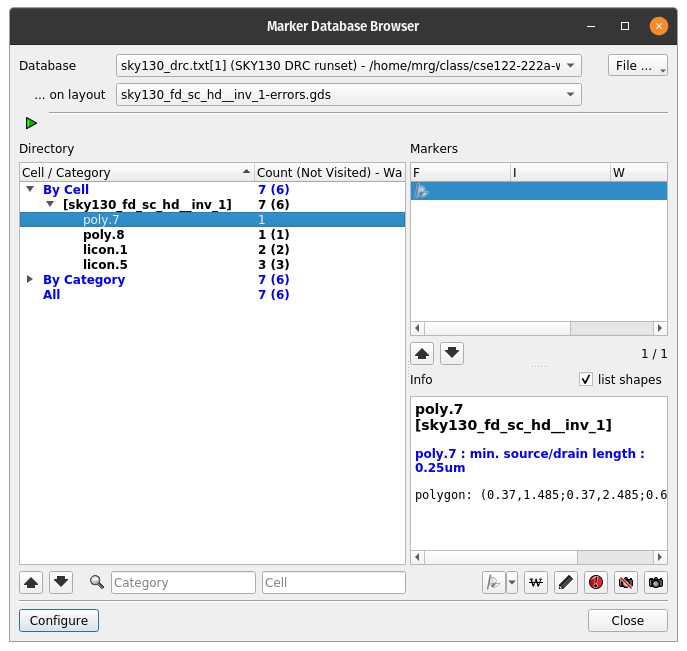
Task: Collapse the By Cell tree node
Action: pyautogui.click(x=30, y=189)
